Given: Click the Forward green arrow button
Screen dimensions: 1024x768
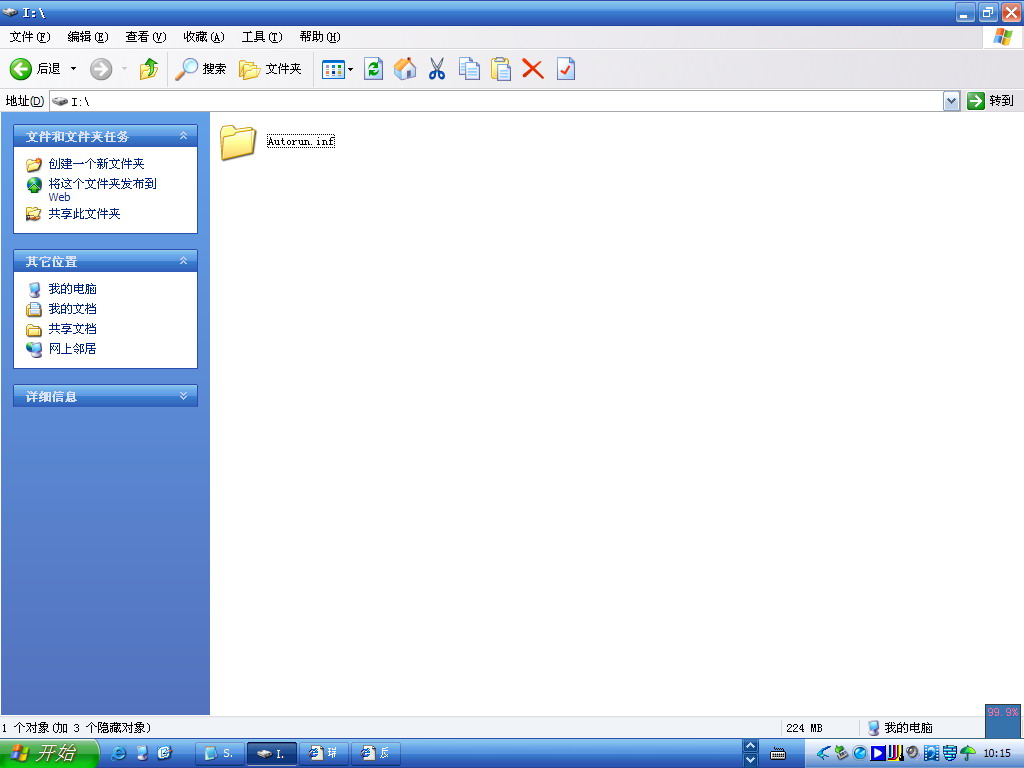Looking at the screenshot, I should [x=101, y=69].
